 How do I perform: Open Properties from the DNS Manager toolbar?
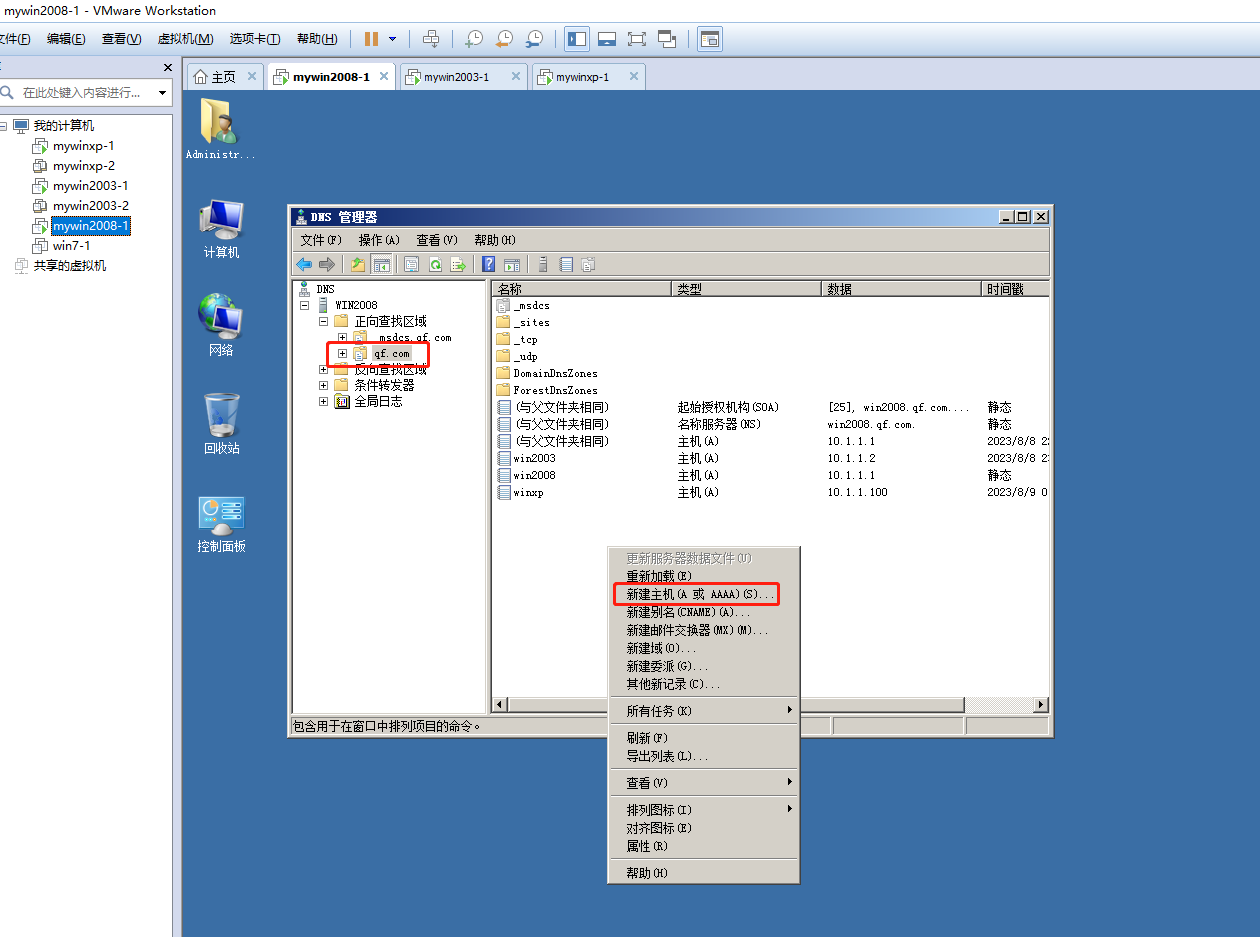(411, 264)
